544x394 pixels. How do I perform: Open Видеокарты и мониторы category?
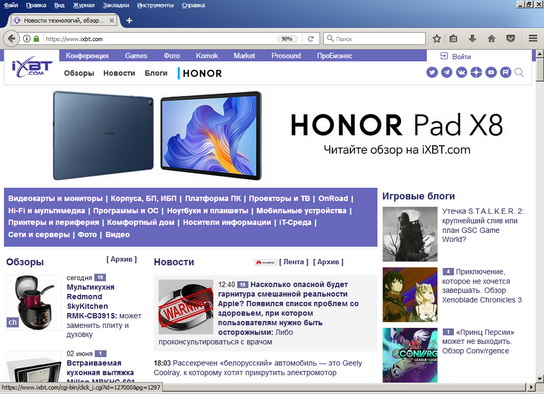56,199
